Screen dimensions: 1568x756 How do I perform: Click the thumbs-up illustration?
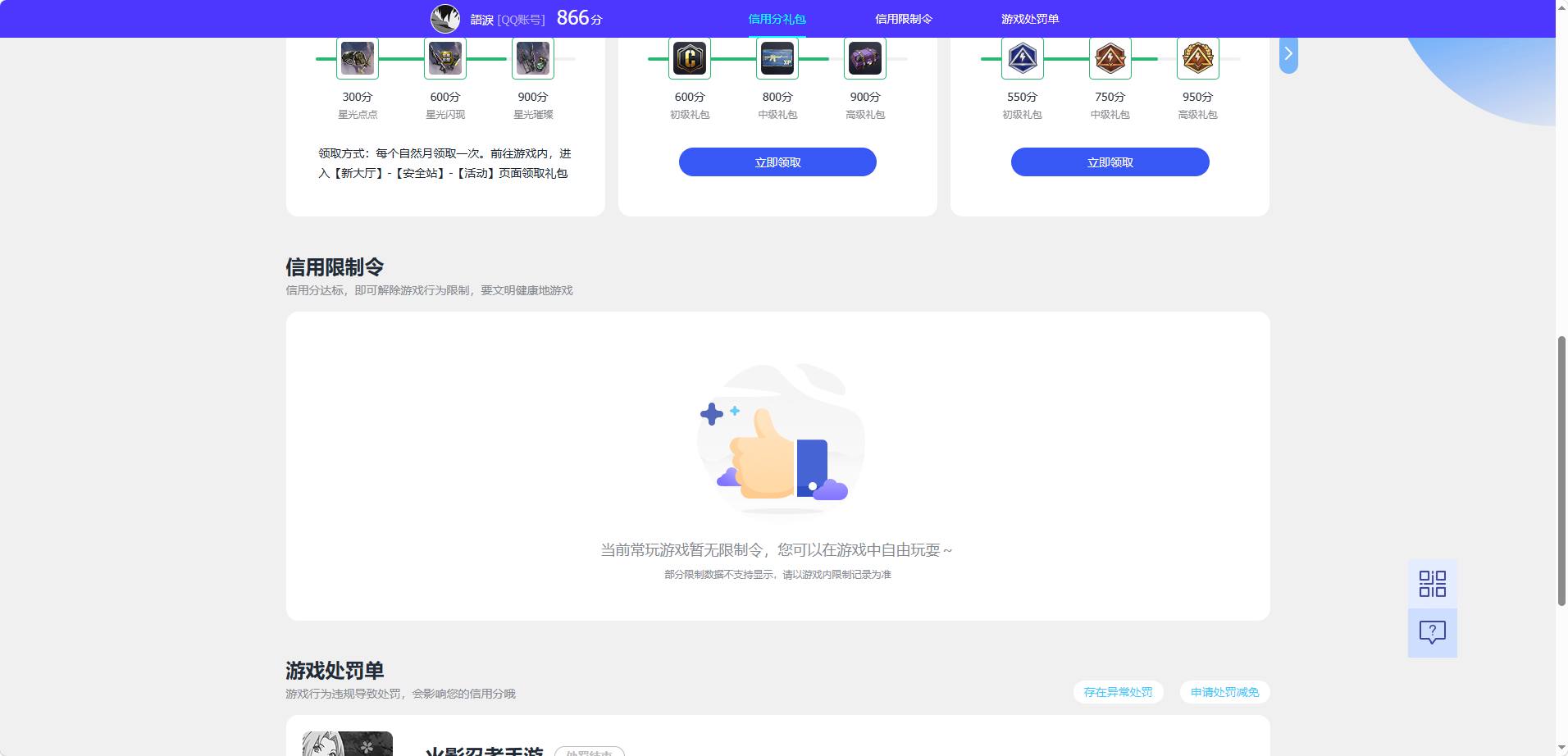tap(779, 439)
